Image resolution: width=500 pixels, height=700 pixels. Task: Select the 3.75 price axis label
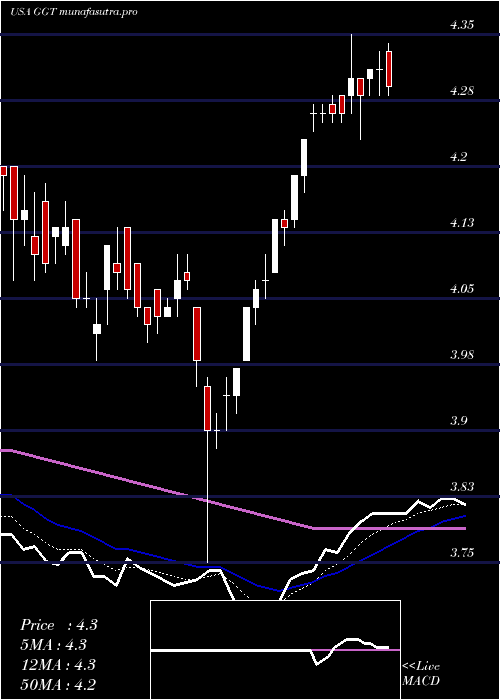tap(462, 553)
